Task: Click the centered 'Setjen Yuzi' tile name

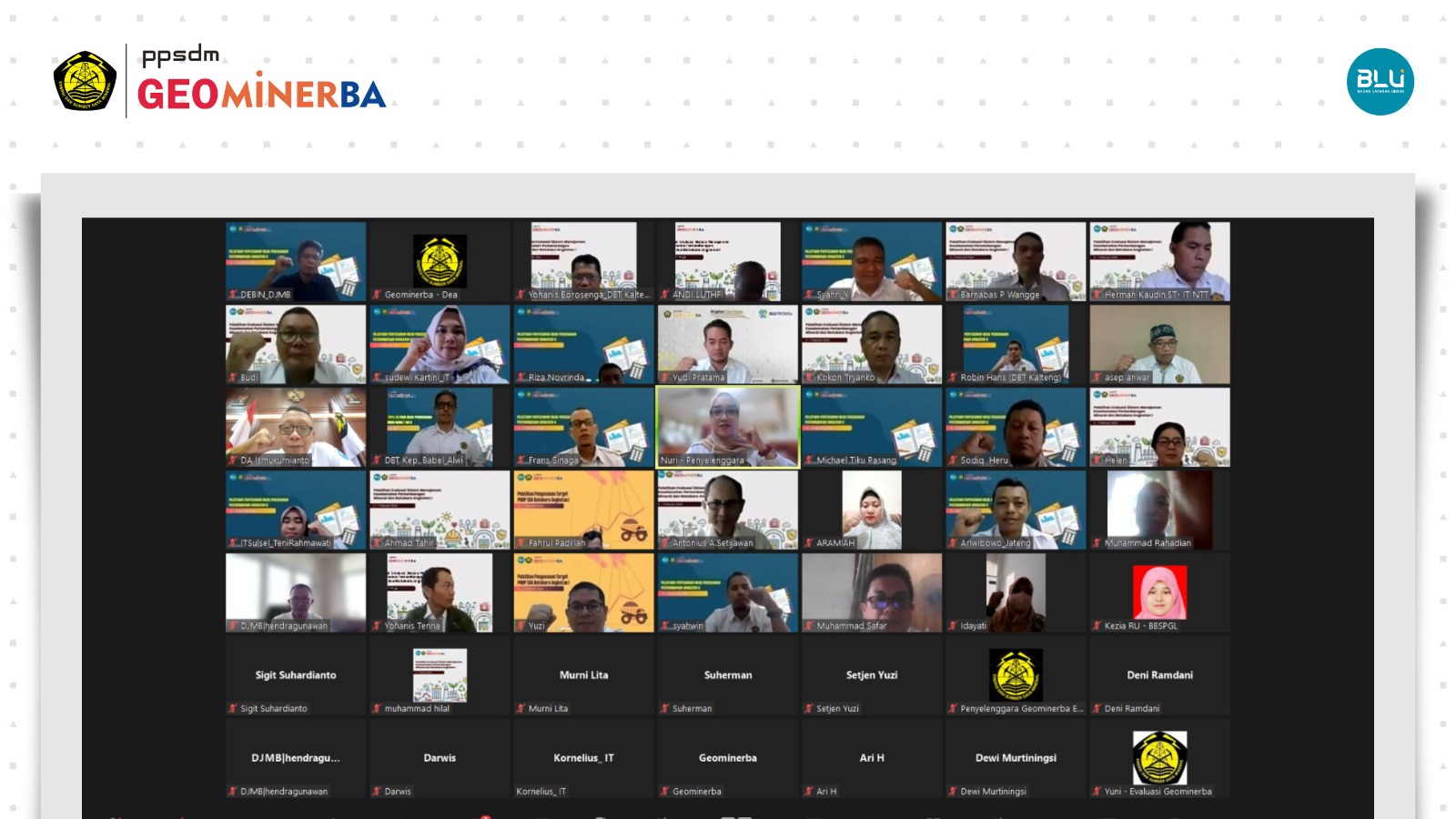Action: tap(872, 675)
